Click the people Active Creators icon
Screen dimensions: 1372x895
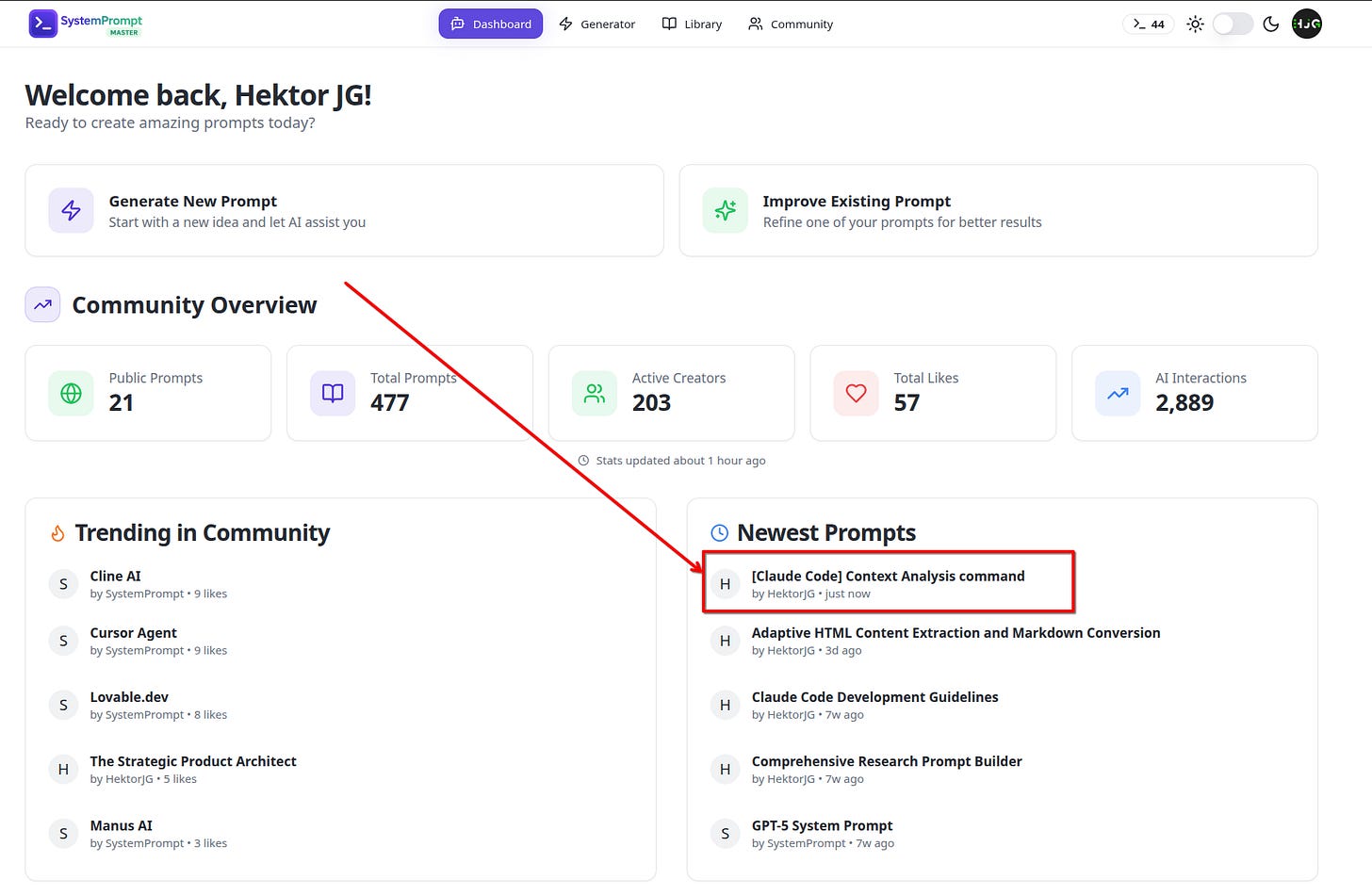coord(595,393)
